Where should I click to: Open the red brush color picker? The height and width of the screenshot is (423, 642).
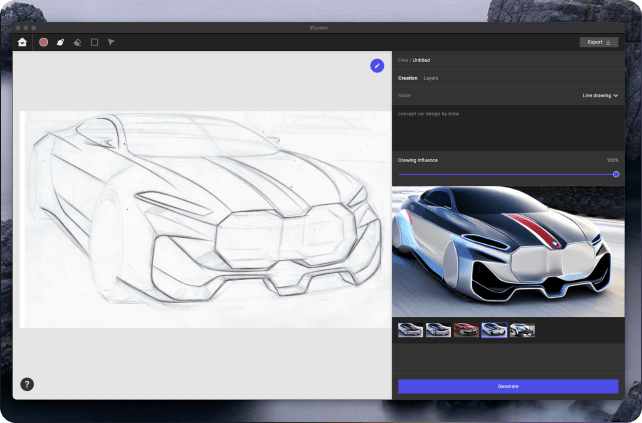point(43,42)
